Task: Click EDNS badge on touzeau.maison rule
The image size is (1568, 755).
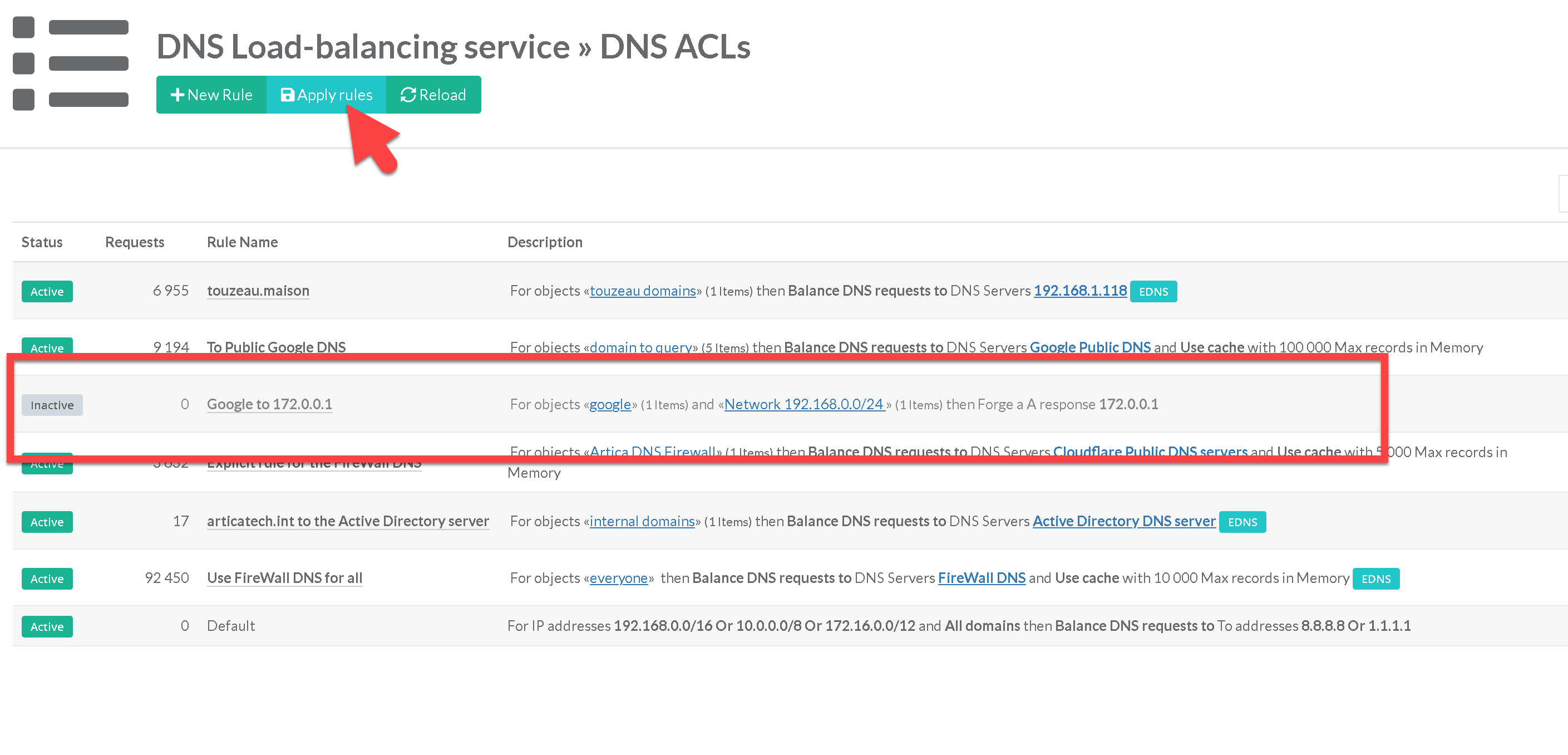Action: (1153, 292)
